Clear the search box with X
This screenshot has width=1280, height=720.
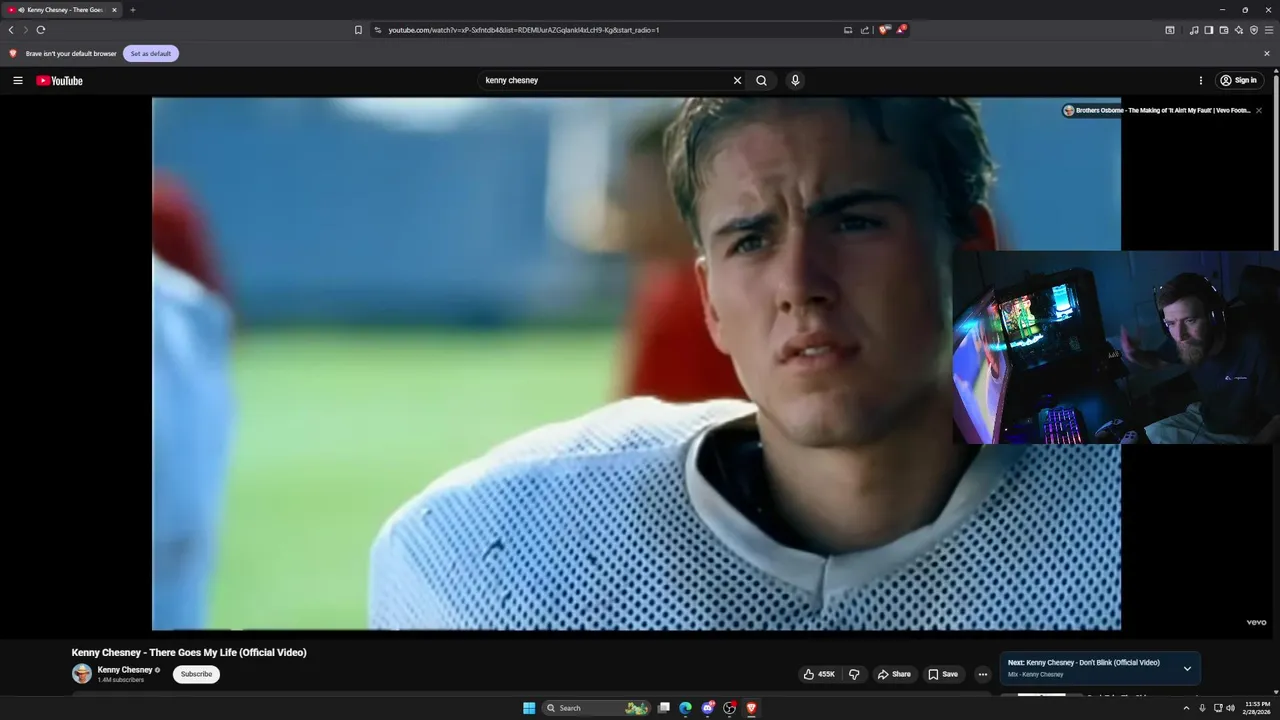[x=738, y=80]
